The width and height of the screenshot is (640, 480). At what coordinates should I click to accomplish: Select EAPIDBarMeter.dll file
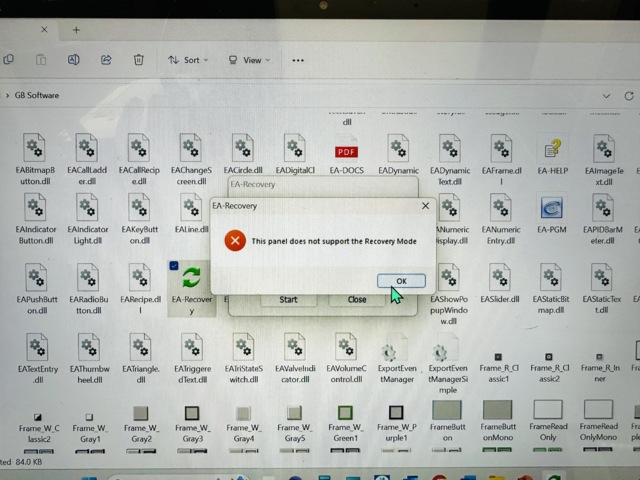[603, 219]
